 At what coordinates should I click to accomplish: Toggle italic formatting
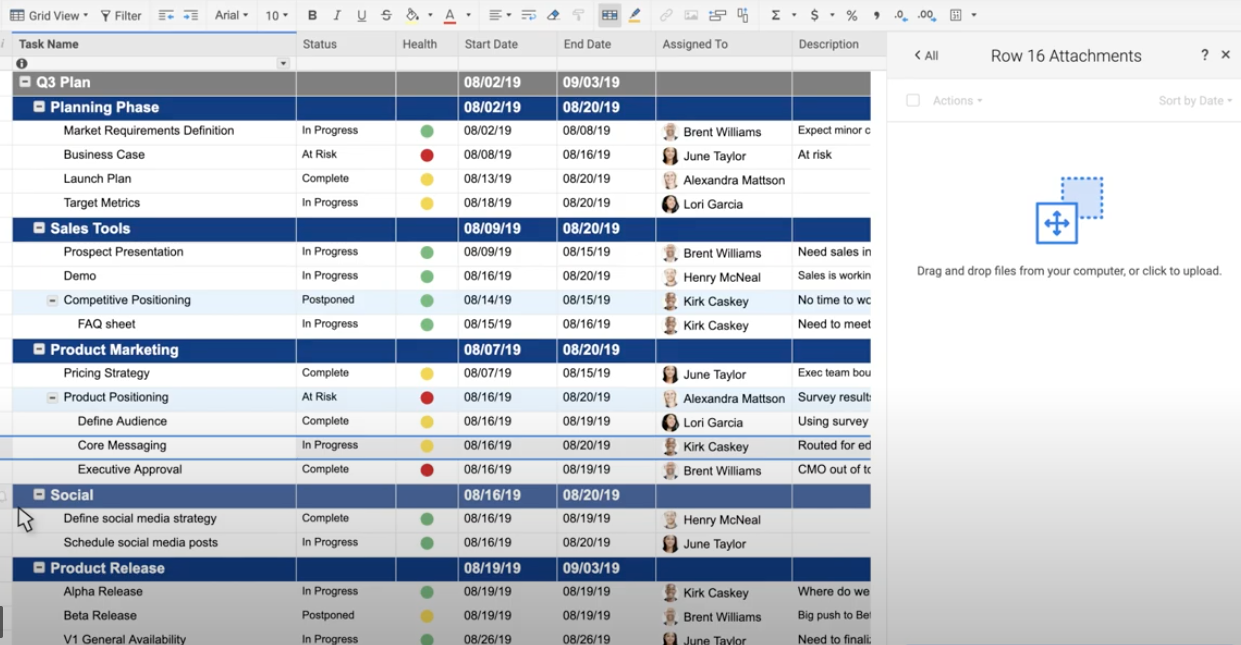click(x=337, y=16)
